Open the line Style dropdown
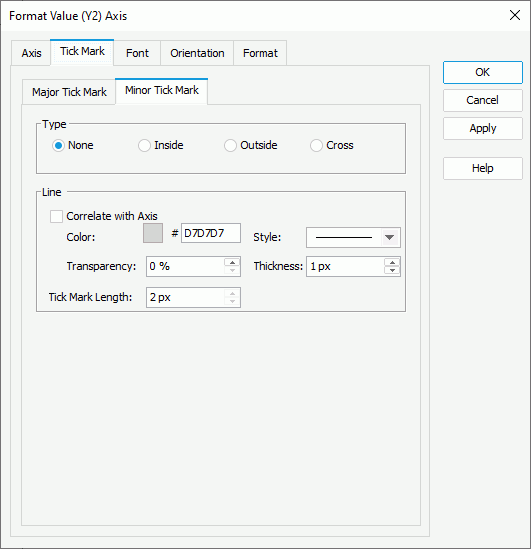531x549 pixels. tap(353, 237)
